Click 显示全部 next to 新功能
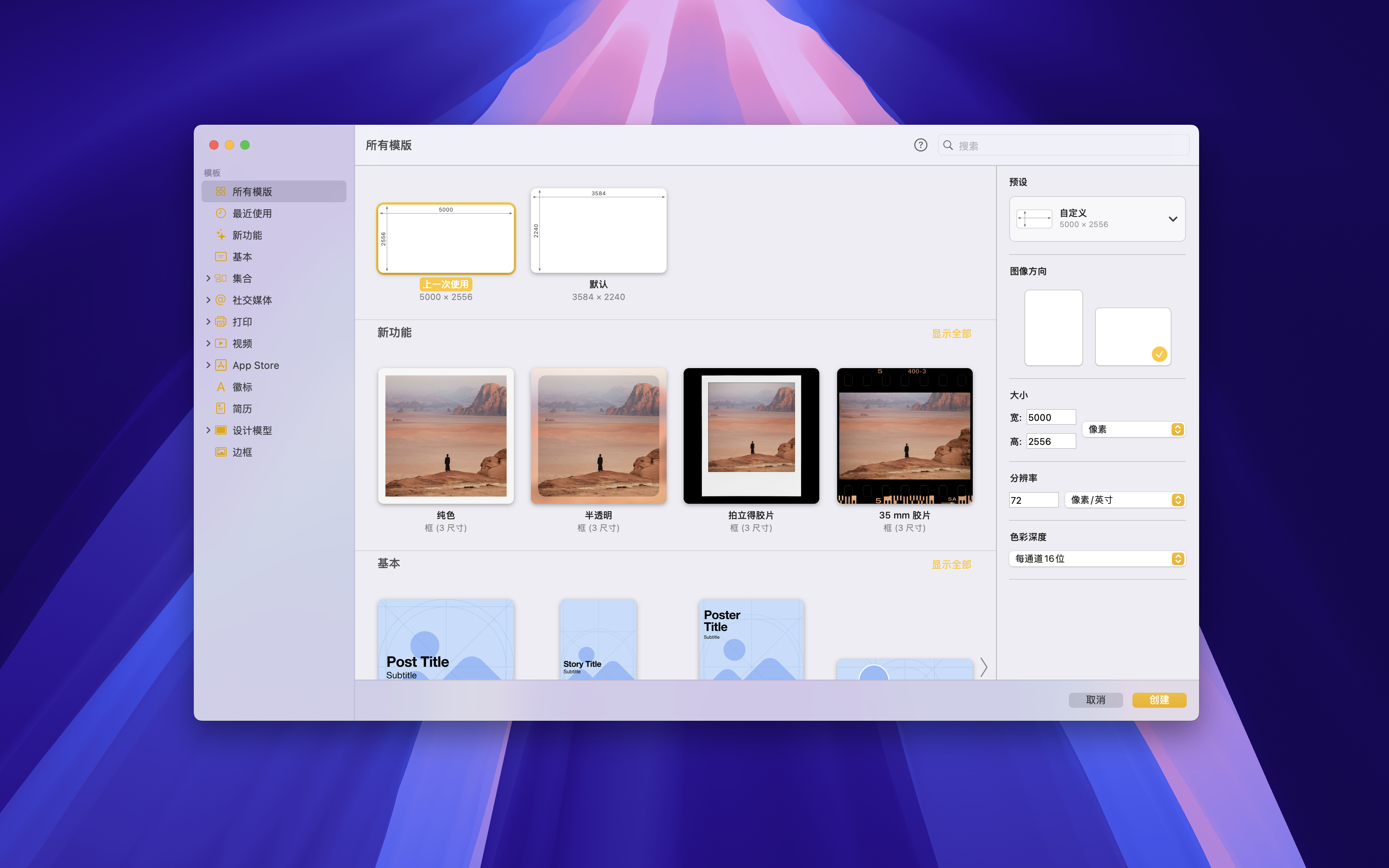The height and width of the screenshot is (868, 1389). (951, 333)
